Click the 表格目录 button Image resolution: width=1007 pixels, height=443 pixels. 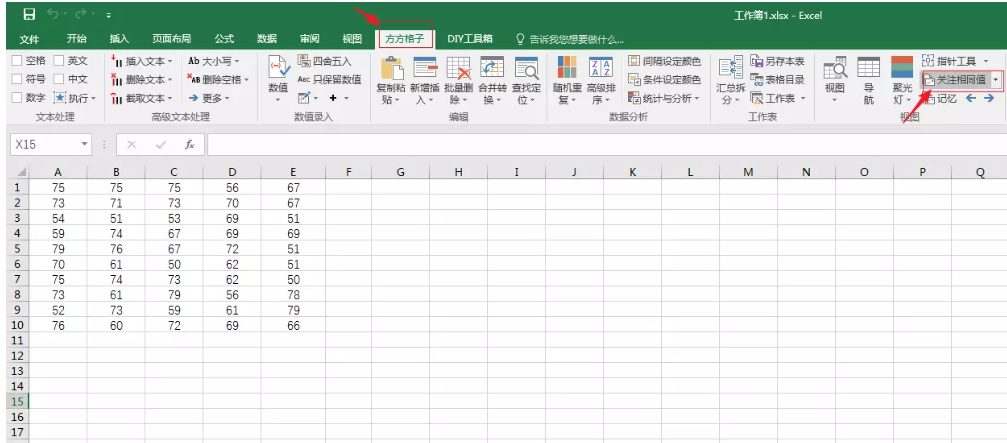pyautogui.click(x=778, y=80)
